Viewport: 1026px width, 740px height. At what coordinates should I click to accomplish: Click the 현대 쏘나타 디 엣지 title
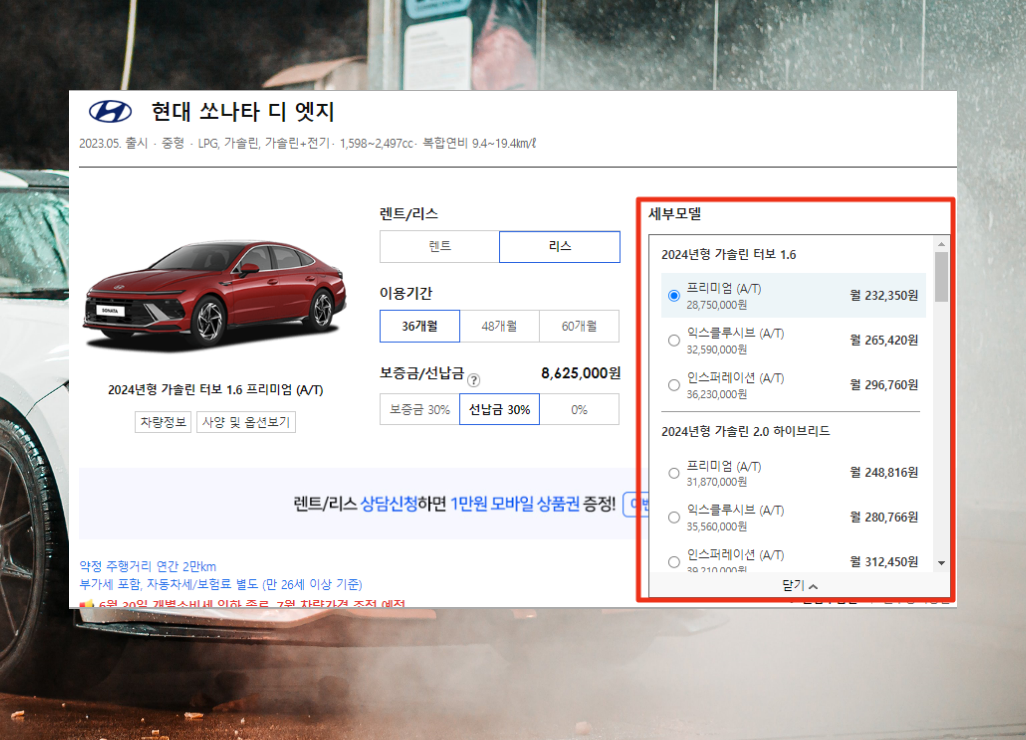pos(243,112)
